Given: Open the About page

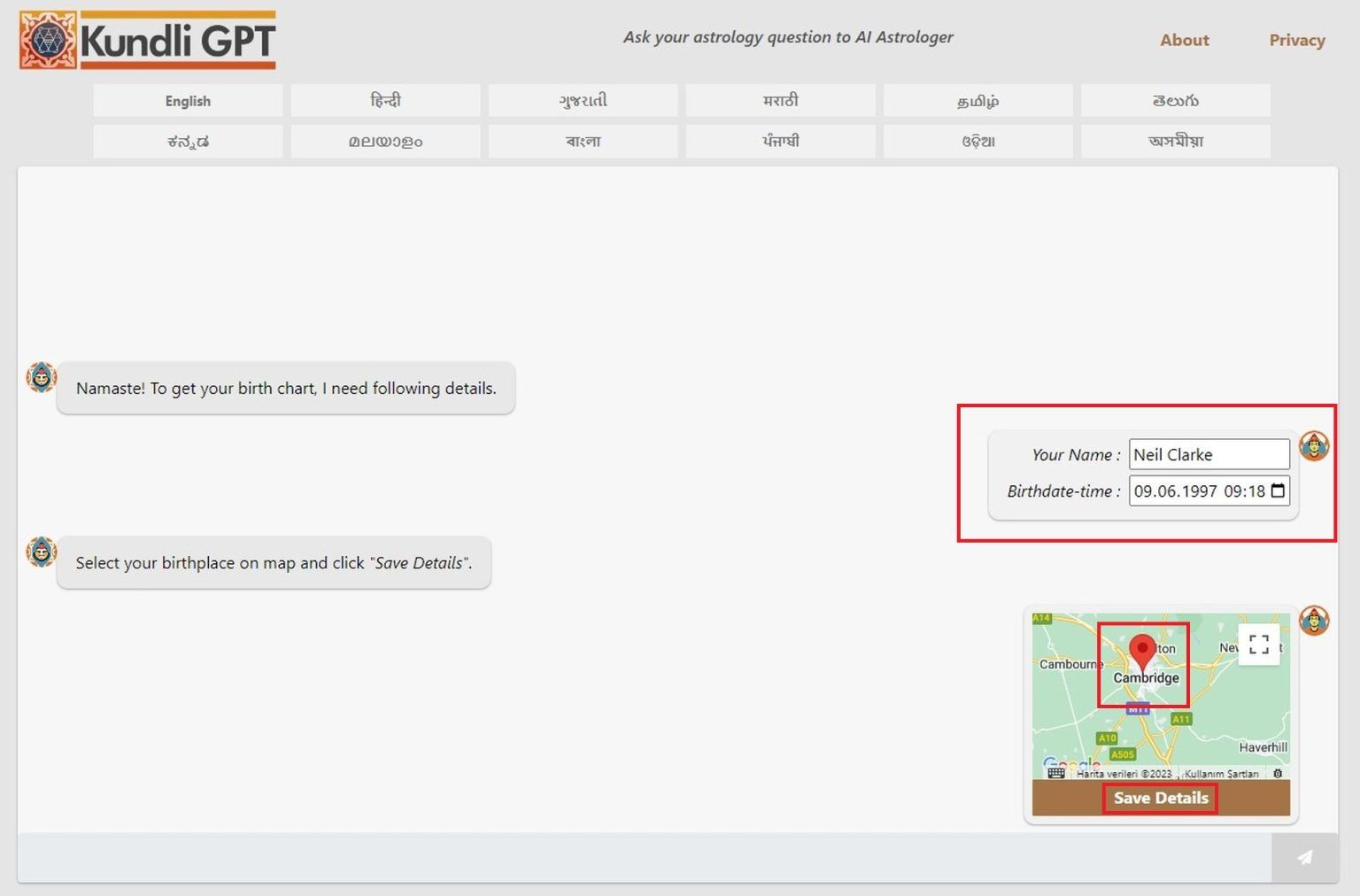Looking at the screenshot, I should (x=1184, y=40).
